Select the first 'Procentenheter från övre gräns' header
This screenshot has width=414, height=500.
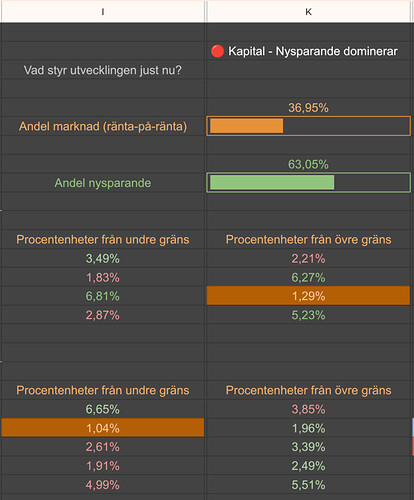click(308, 239)
